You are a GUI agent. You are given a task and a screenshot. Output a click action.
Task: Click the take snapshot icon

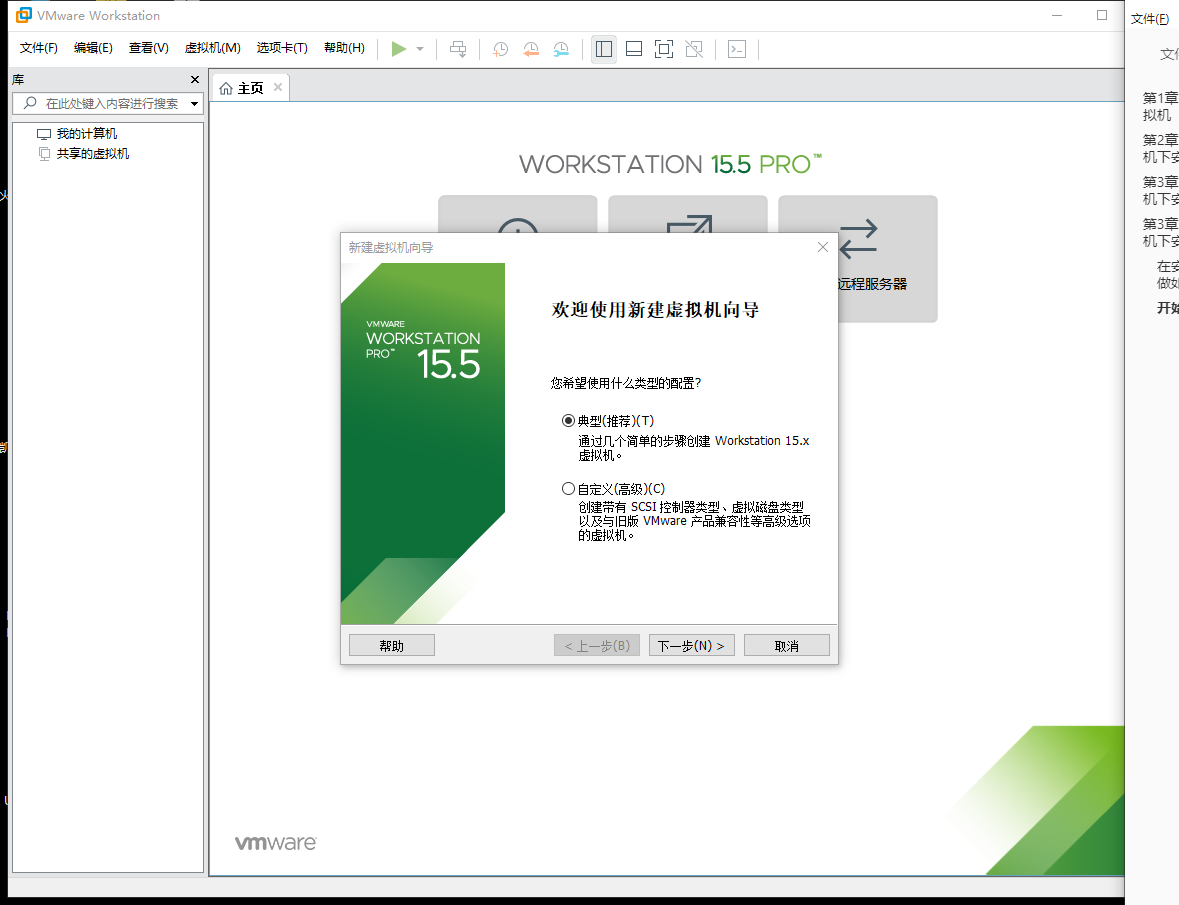[500, 50]
